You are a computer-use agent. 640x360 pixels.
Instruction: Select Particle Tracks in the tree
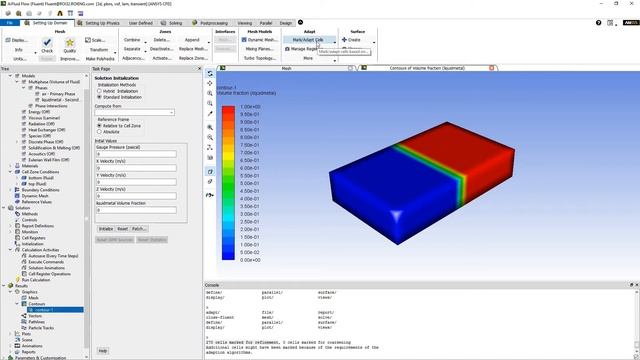[x=41, y=328]
